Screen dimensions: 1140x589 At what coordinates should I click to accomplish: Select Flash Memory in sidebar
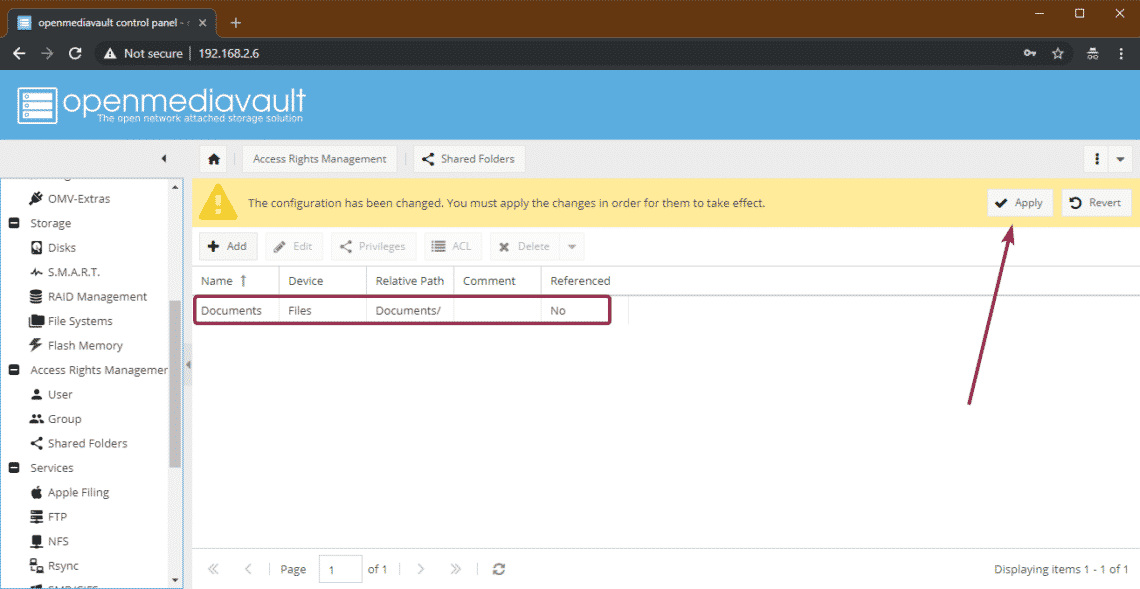[x=84, y=346]
